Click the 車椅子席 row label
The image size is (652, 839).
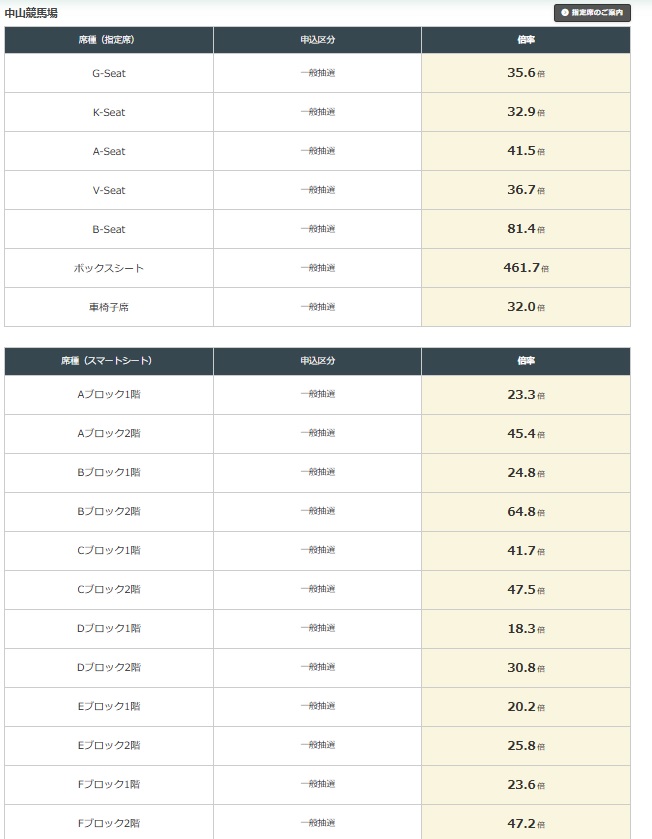click(108, 307)
